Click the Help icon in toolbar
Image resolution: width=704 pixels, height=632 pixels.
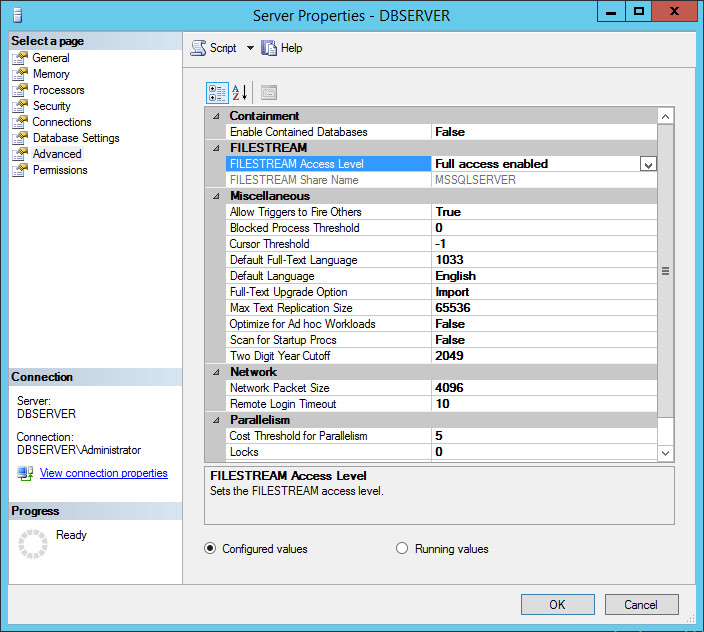coord(269,48)
